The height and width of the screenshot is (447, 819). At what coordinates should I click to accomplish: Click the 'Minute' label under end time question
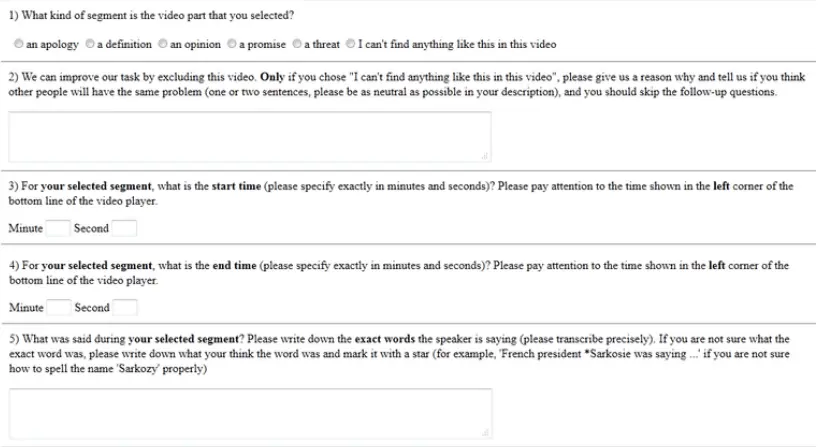(26, 308)
